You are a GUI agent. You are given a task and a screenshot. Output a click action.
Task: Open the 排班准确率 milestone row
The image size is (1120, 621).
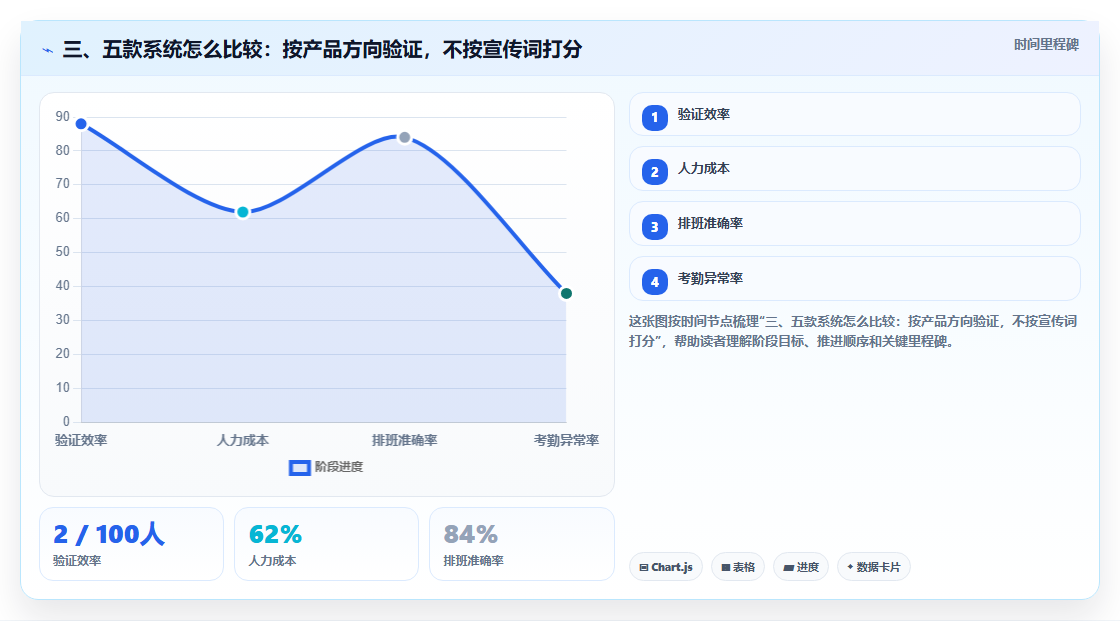[854, 224]
